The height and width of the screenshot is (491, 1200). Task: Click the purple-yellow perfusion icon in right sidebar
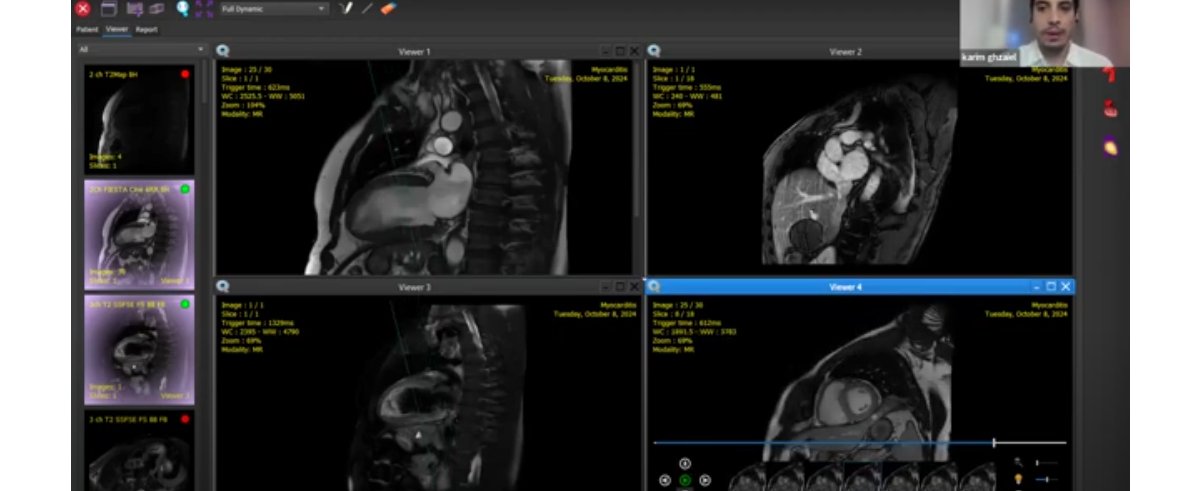1109,148
